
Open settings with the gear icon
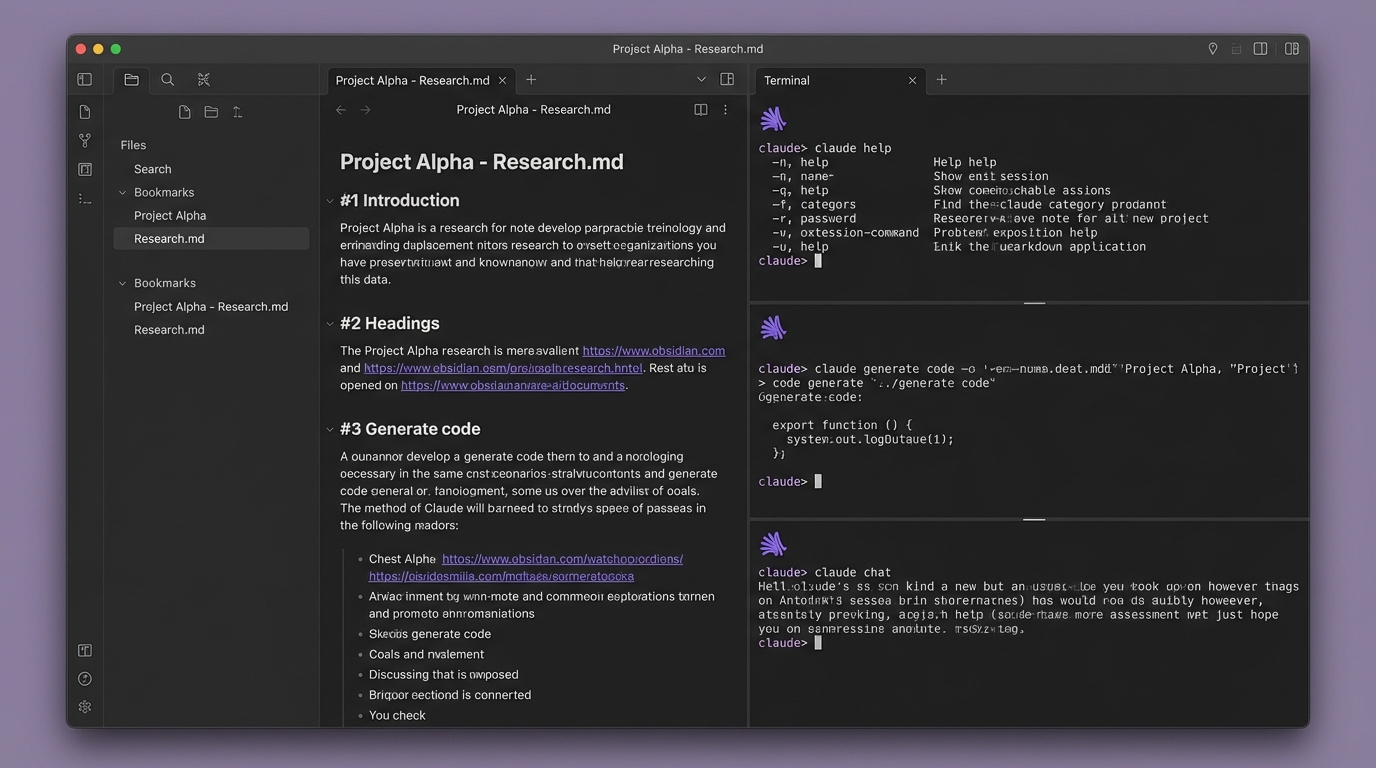[85, 707]
